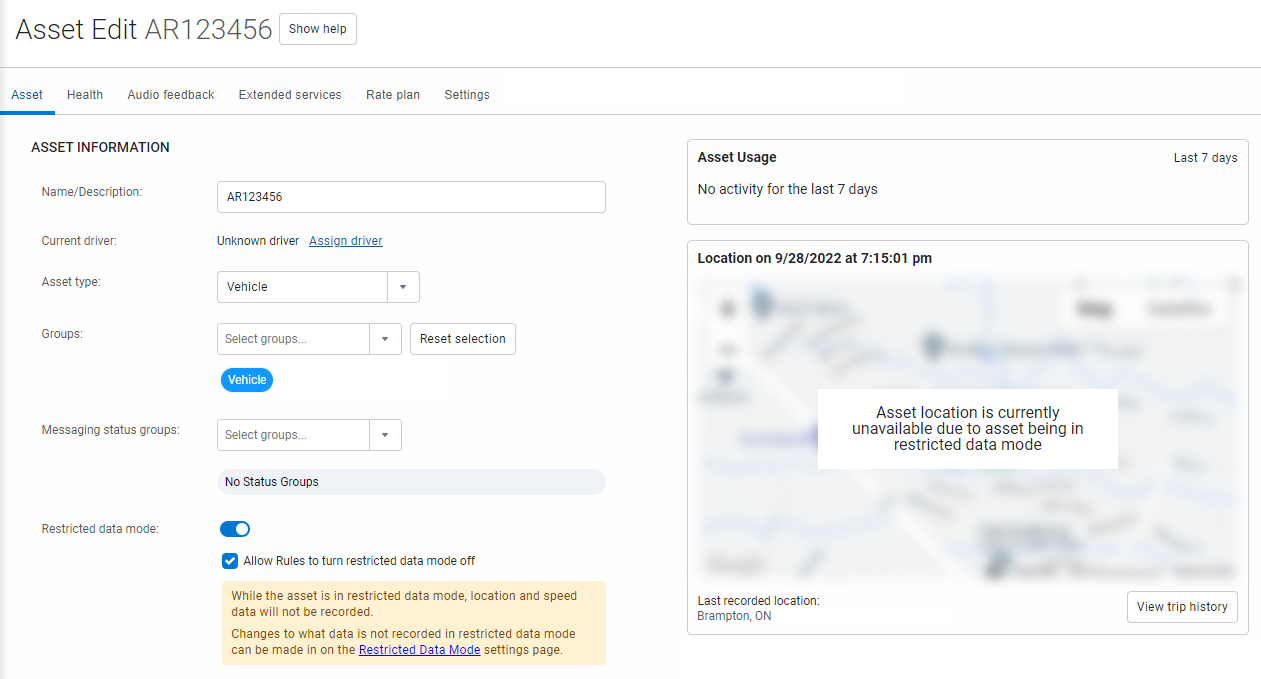Click the View trip history button
The image size is (1261, 679).
click(1182, 606)
